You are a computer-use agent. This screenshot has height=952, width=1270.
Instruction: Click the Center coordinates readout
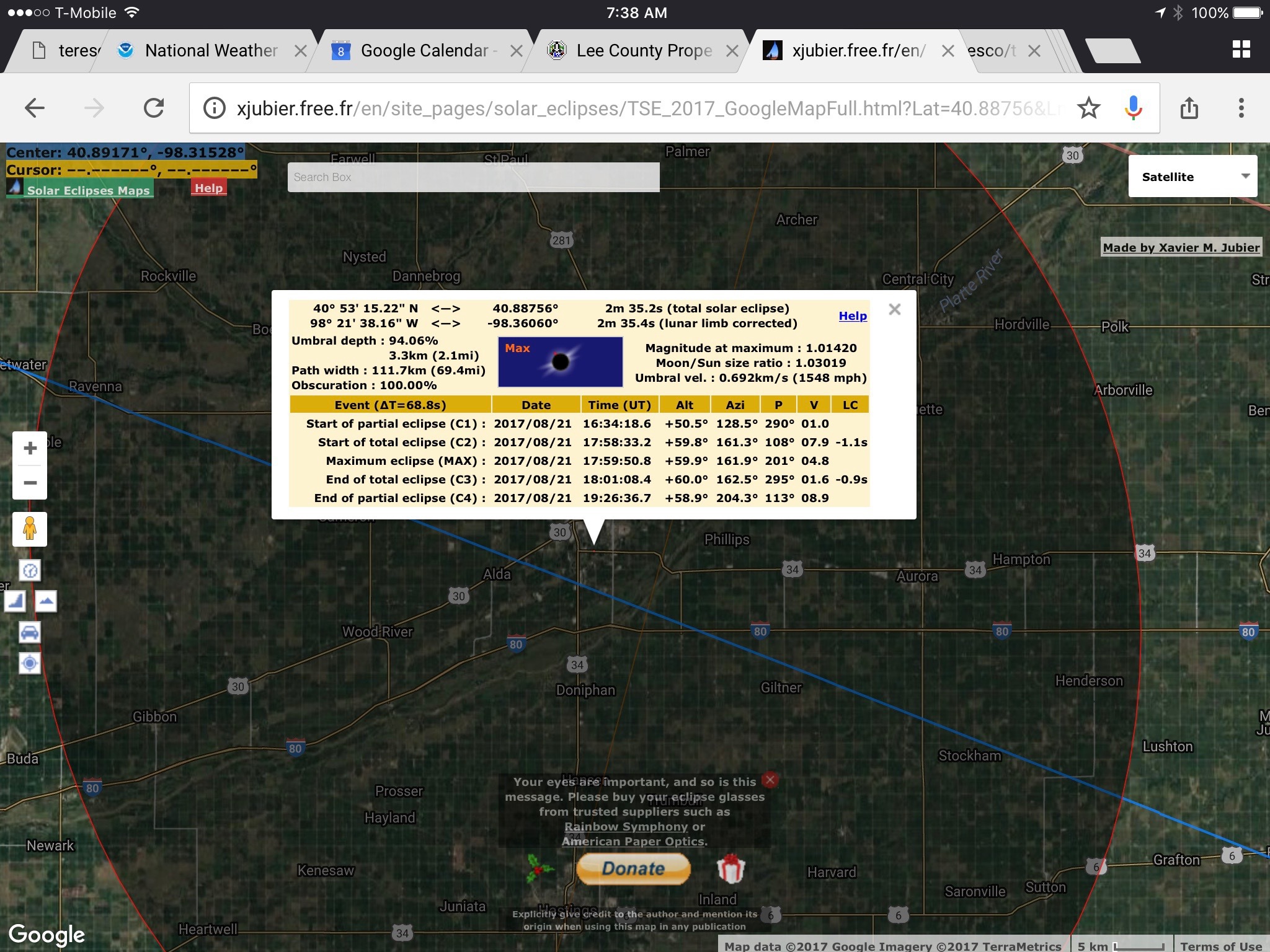pos(125,152)
